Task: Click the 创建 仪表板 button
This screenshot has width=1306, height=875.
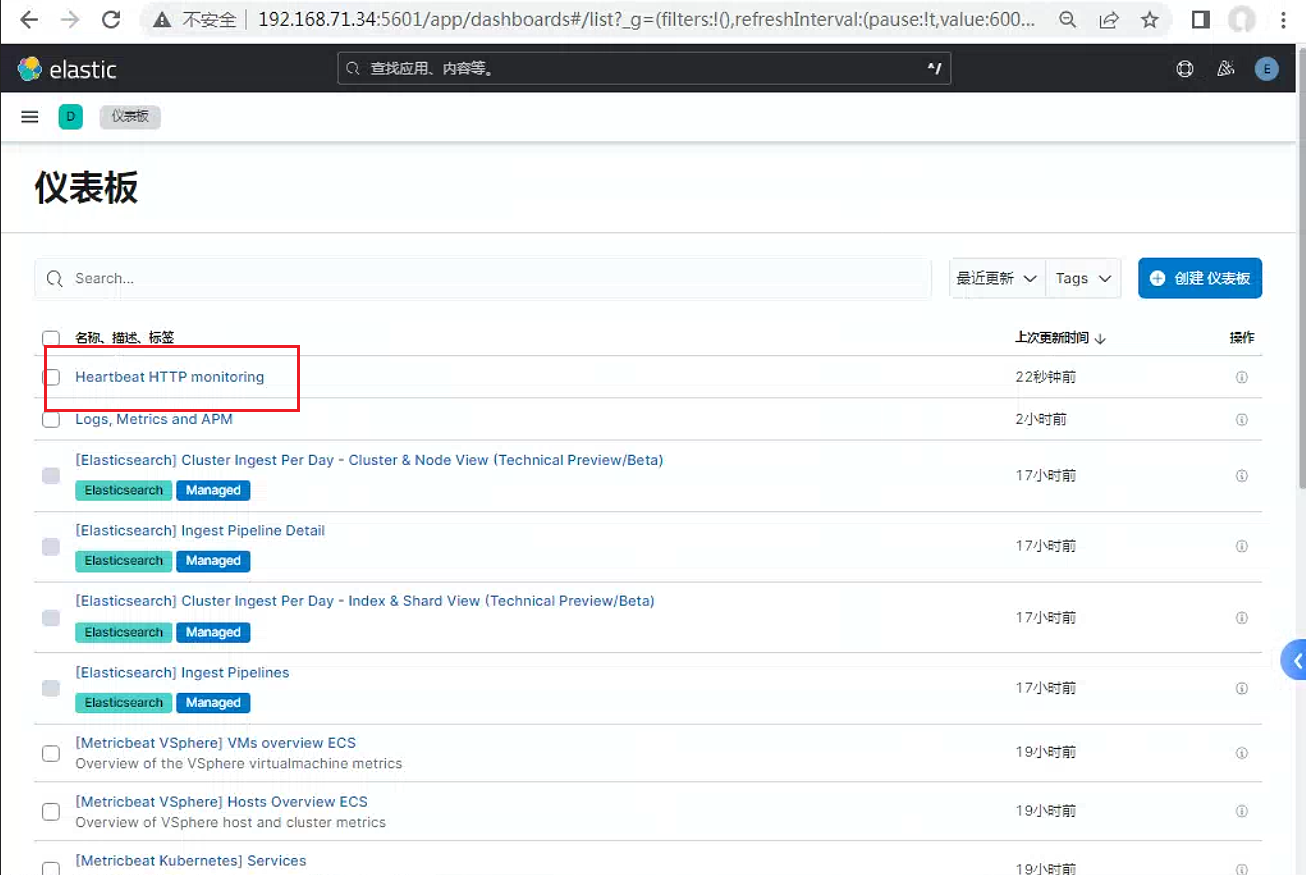Action: click(x=1200, y=278)
